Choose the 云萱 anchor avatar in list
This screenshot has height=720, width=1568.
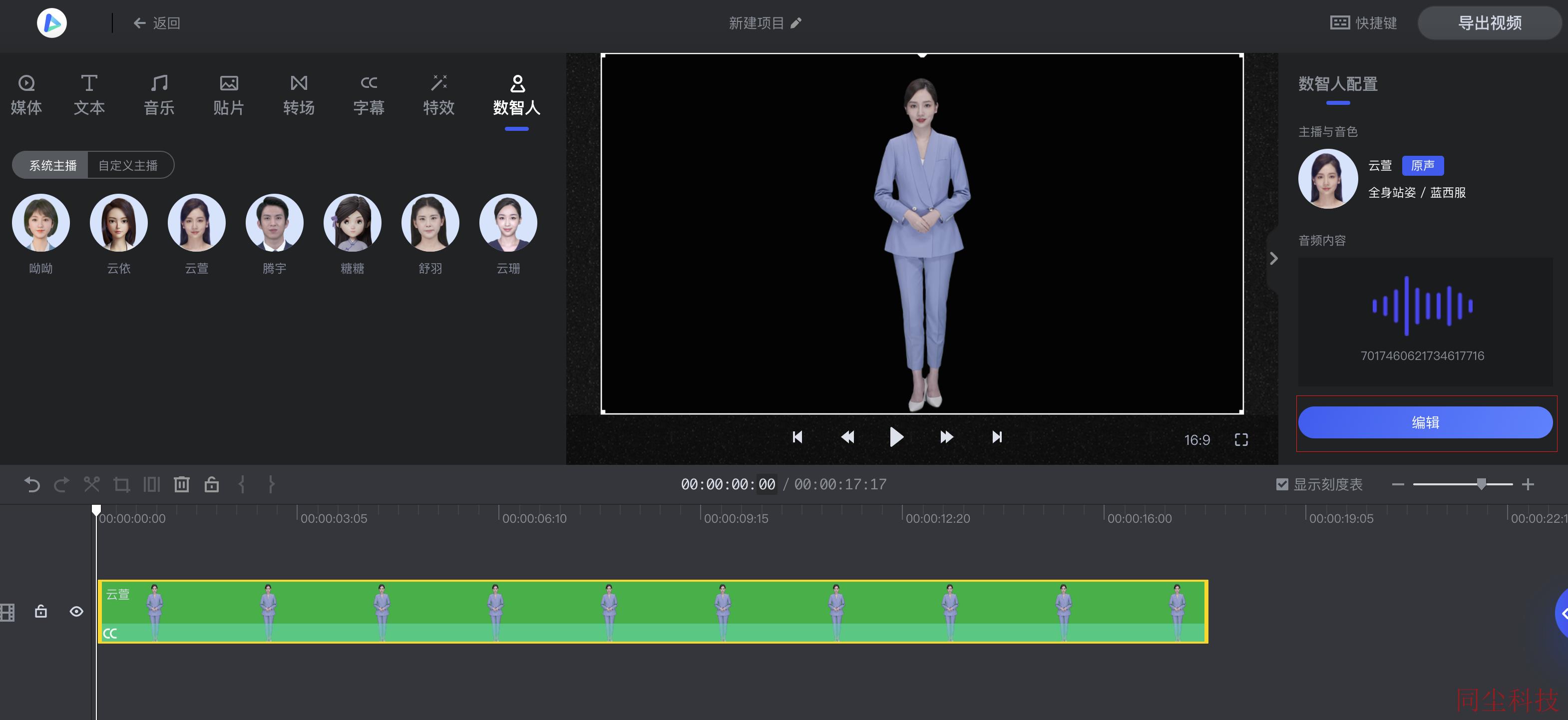[x=197, y=223]
